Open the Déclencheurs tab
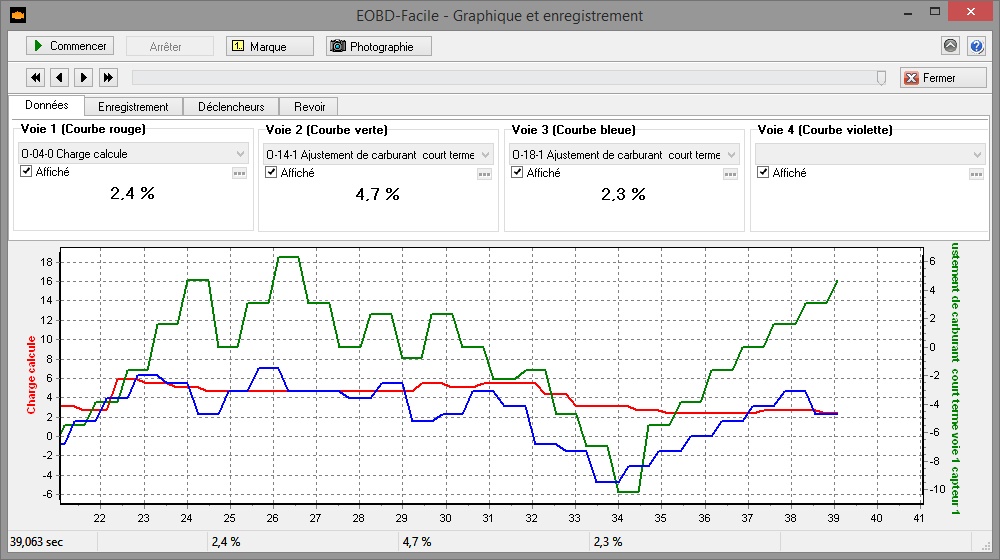 pyautogui.click(x=231, y=106)
